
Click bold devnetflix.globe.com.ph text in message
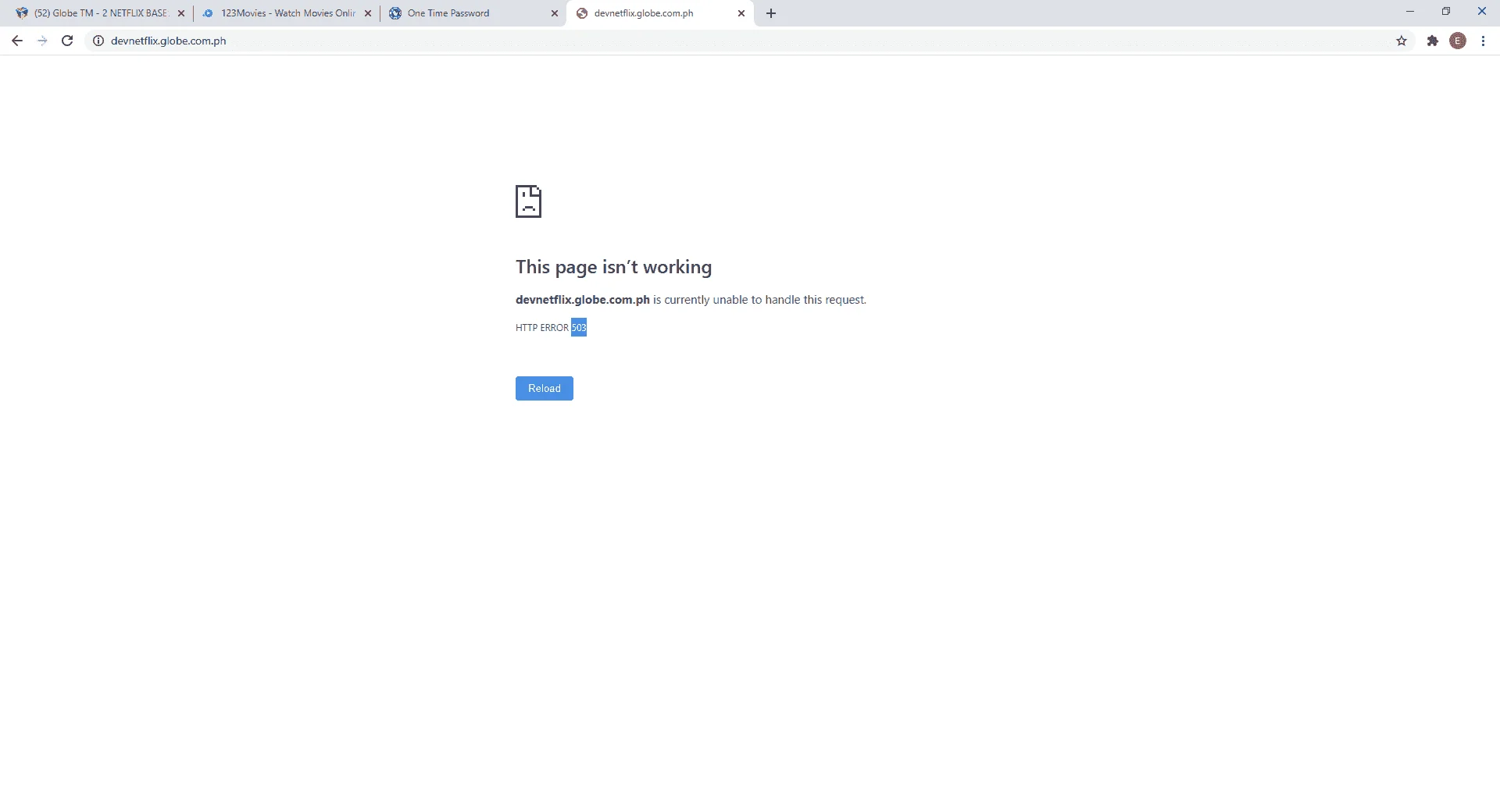point(583,300)
